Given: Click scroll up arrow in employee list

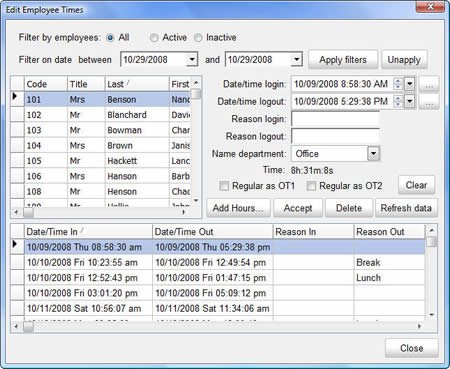Looking at the screenshot, I should pos(196,82).
